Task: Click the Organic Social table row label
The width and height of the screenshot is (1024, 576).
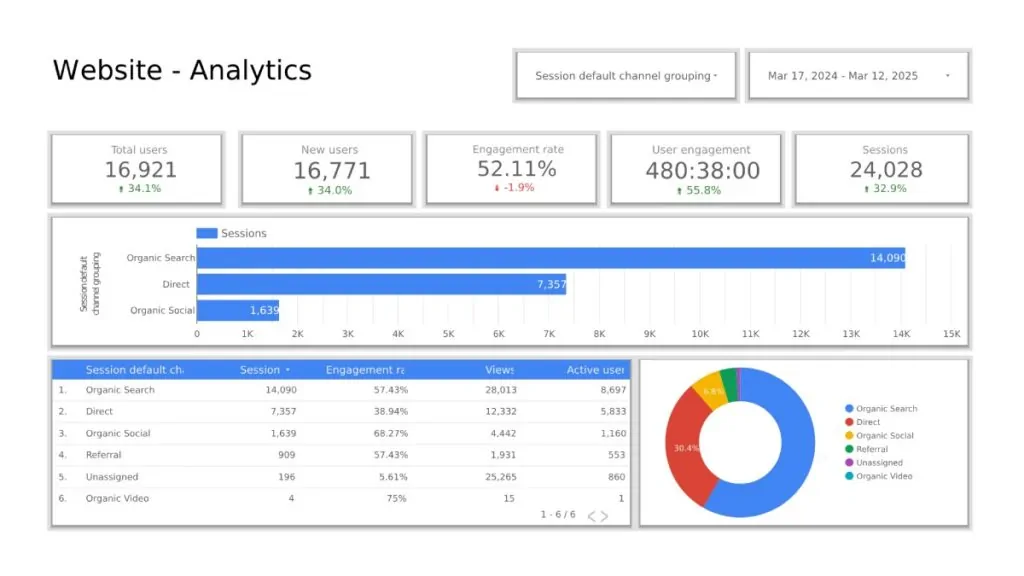Action: click(118, 433)
